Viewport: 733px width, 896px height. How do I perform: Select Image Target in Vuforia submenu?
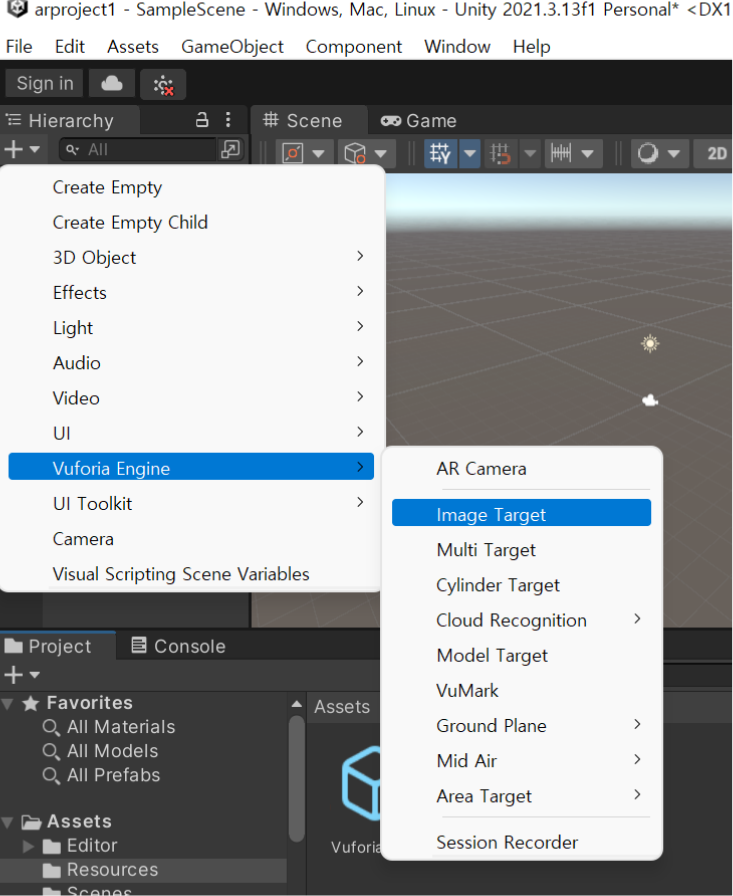pyautogui.click(x=521, y=513)
